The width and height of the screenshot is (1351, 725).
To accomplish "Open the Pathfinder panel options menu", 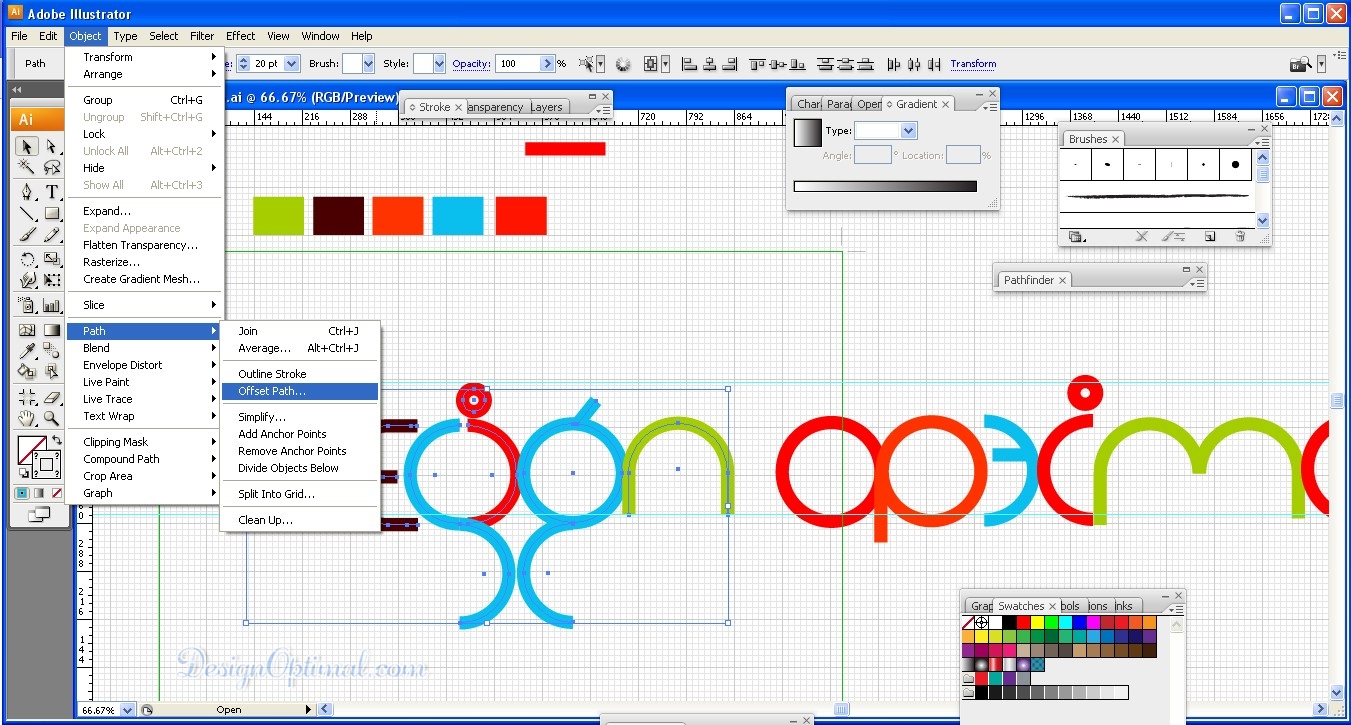I will click(x=1199, y=284).
